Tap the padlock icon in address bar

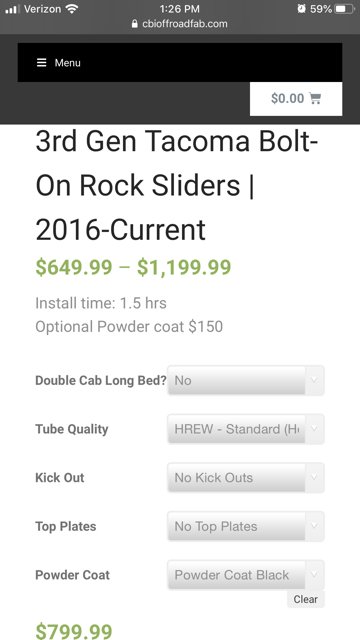click(135, 24)
